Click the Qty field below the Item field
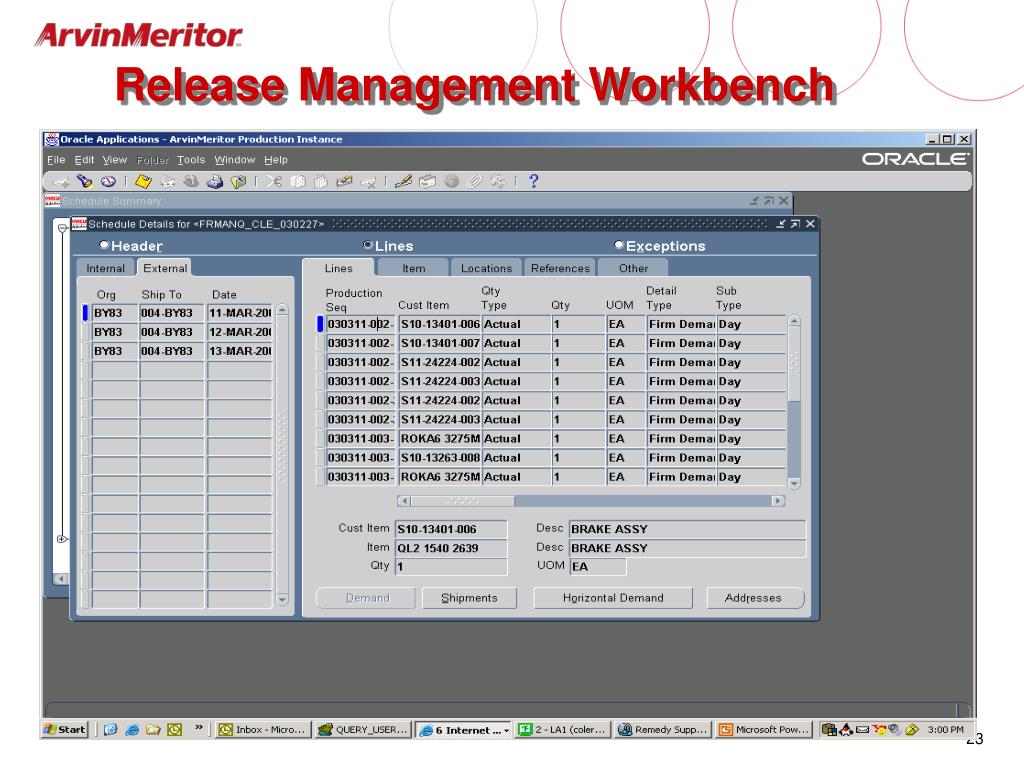 [451, 567]
